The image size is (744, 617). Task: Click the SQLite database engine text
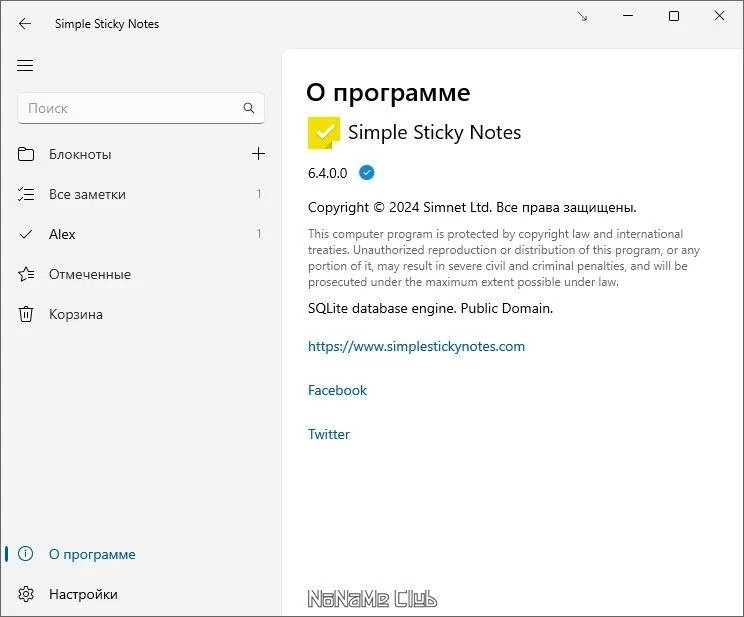430,308
